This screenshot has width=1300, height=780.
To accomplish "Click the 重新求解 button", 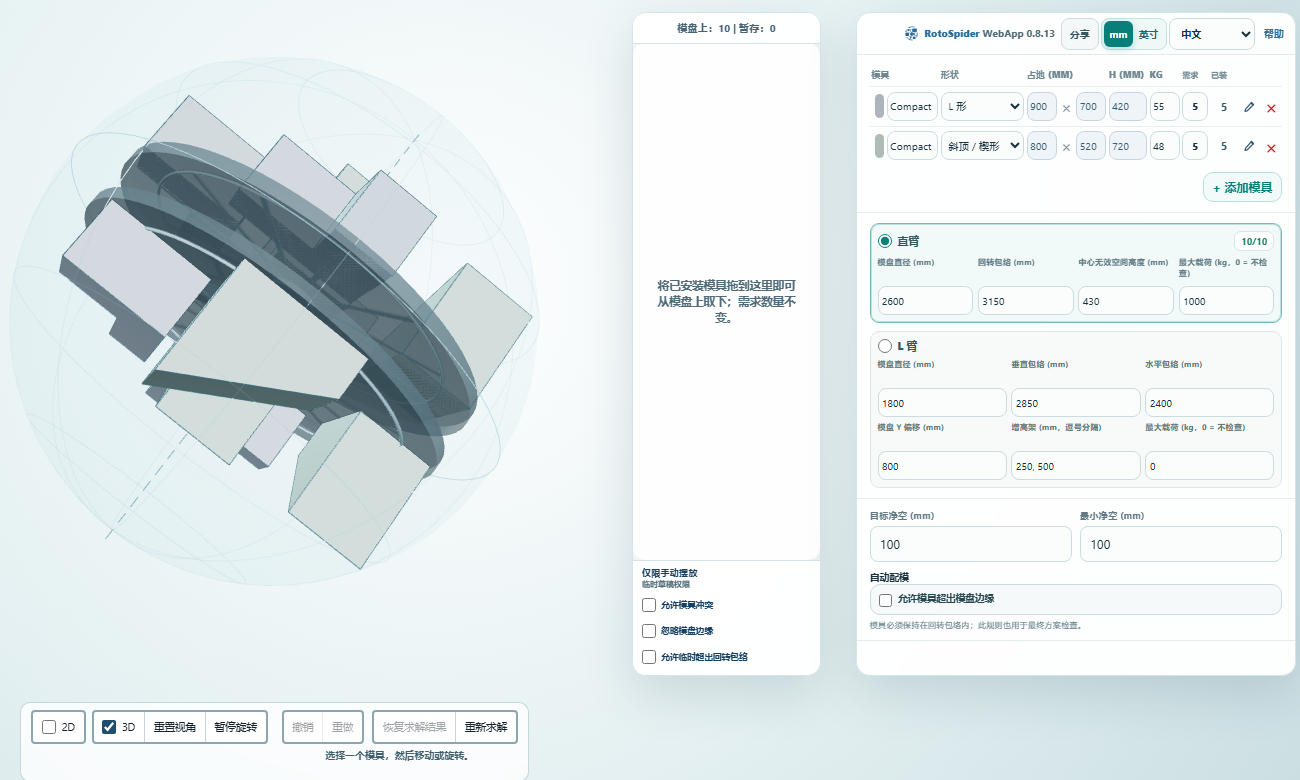I will tap(486, 727).
